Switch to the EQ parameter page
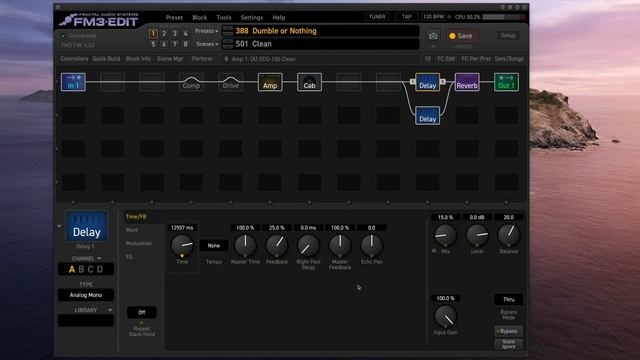The height and width of the screenshot is (360, 640). 129,257
